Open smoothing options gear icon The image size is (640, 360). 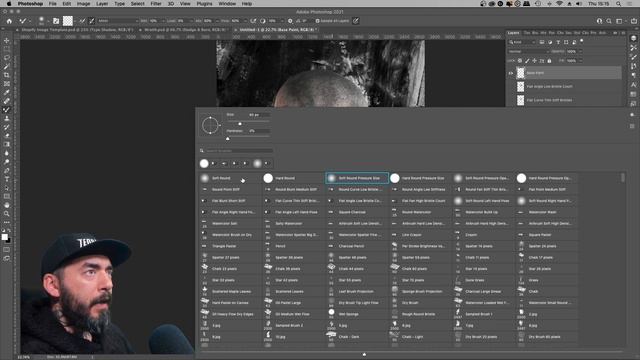[x=290, y=21]
